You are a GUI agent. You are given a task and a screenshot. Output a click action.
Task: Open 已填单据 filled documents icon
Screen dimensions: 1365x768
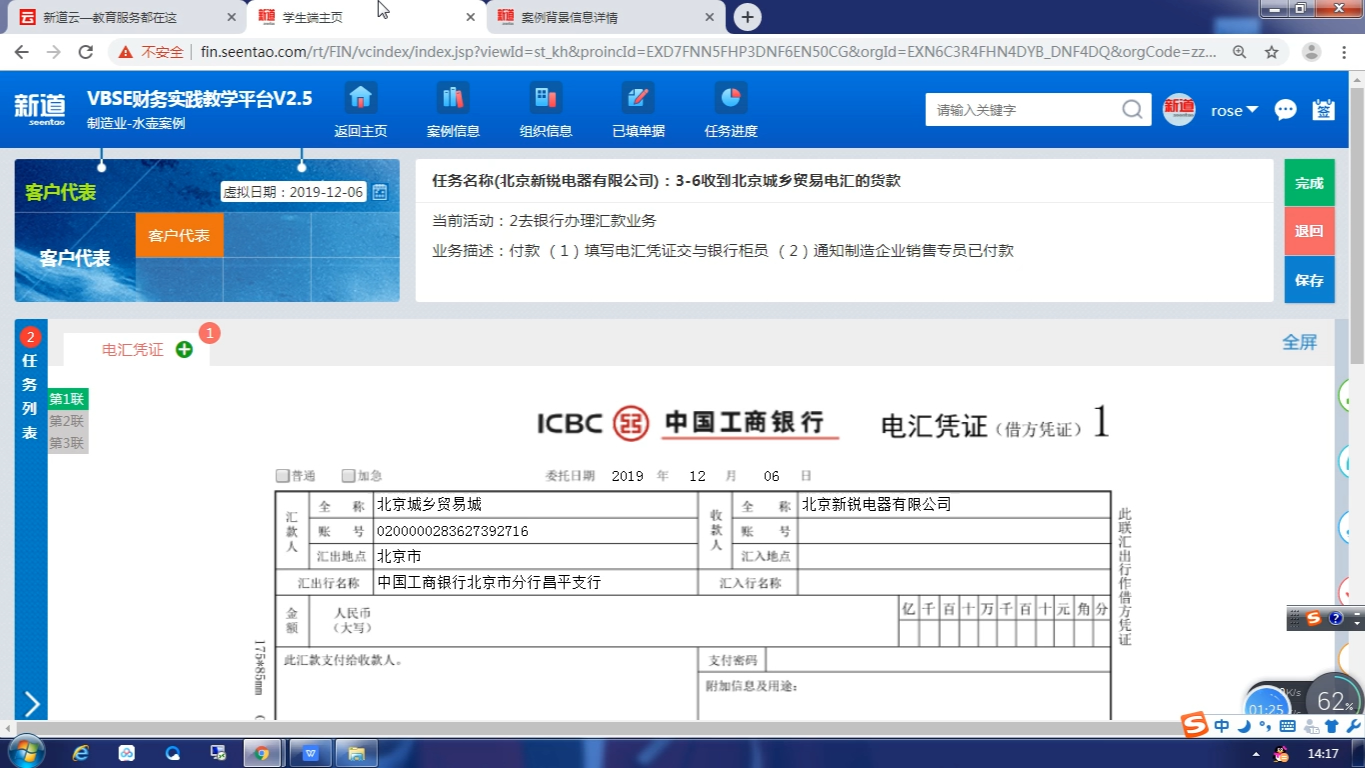[638, 98]
